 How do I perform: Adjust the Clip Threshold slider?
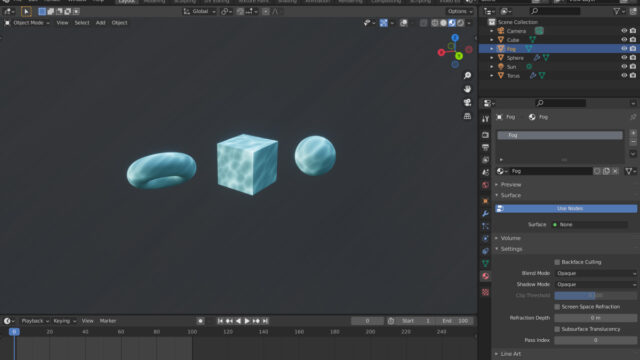tap(596, 296)
